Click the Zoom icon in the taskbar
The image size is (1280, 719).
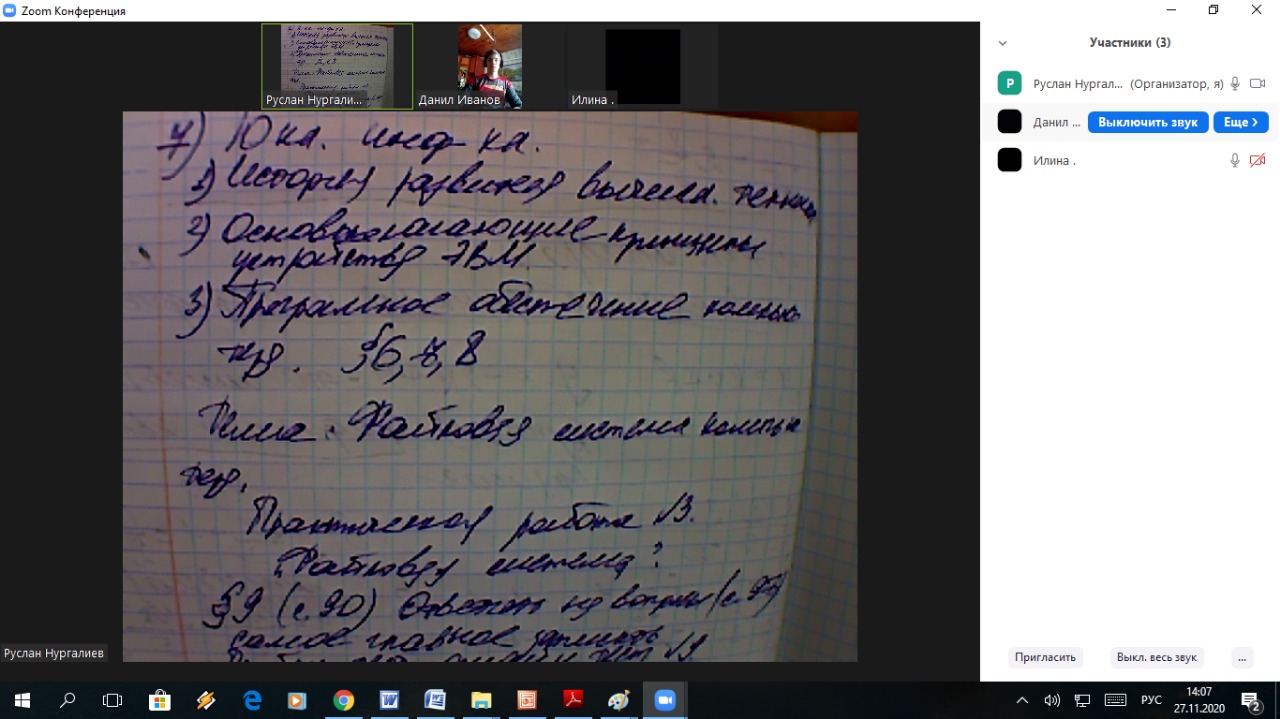[665, 700]
